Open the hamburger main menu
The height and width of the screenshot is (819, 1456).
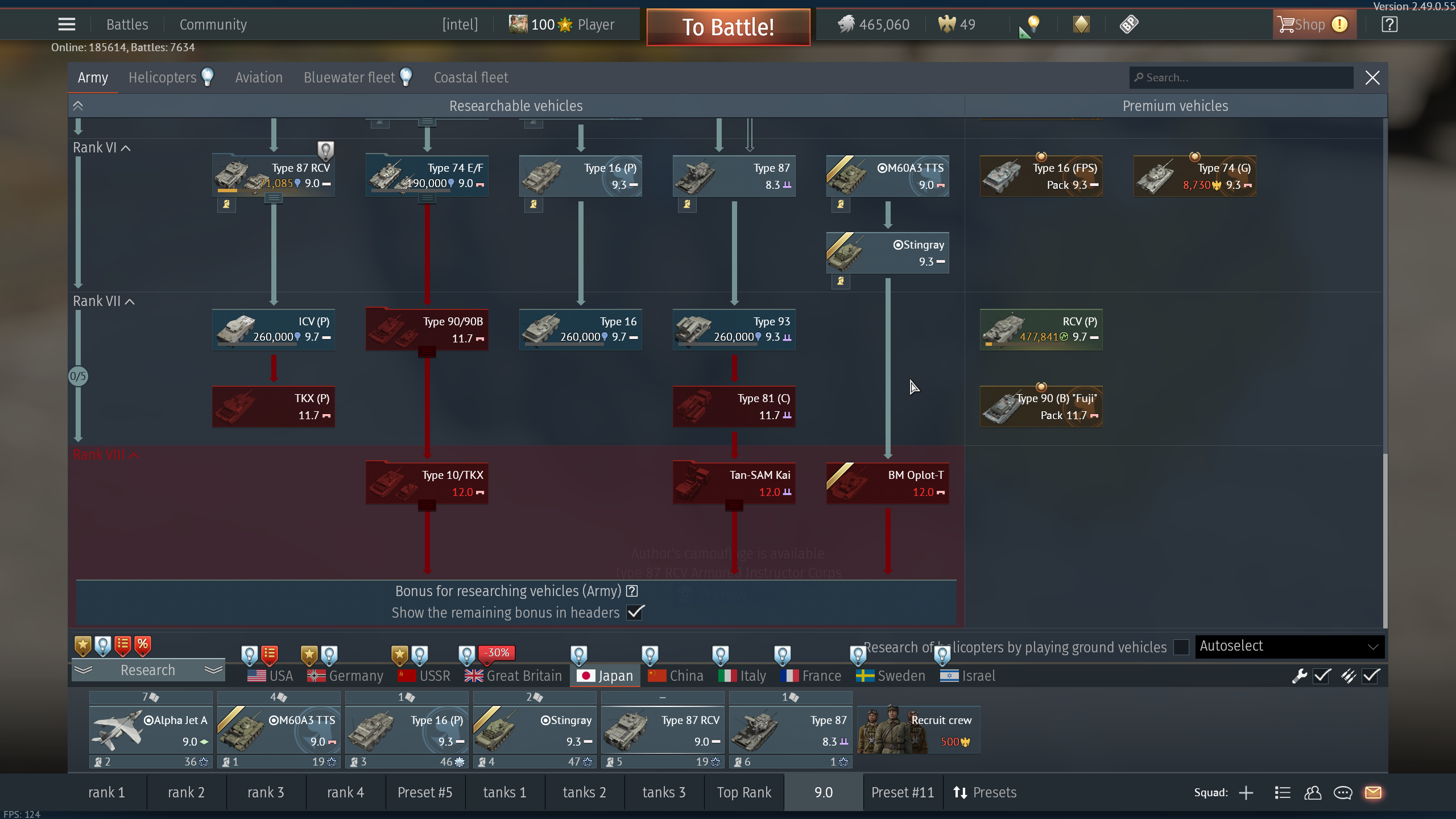[67, 24]
